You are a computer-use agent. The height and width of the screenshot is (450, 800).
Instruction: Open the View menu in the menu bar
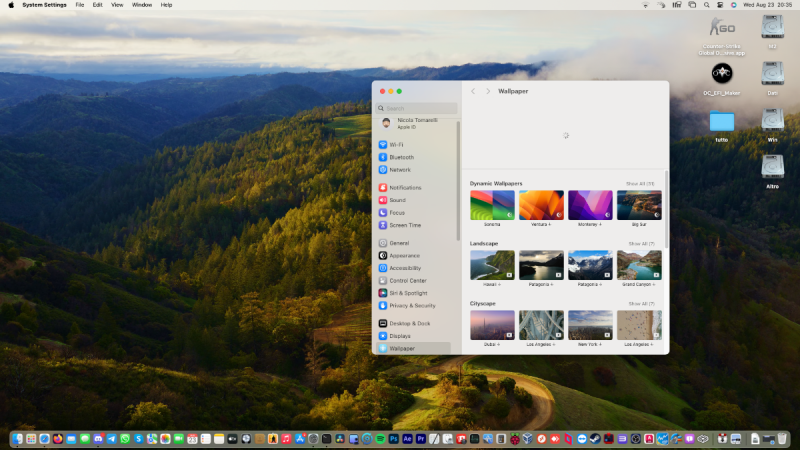pyautogui.click(x=117, y=5)
